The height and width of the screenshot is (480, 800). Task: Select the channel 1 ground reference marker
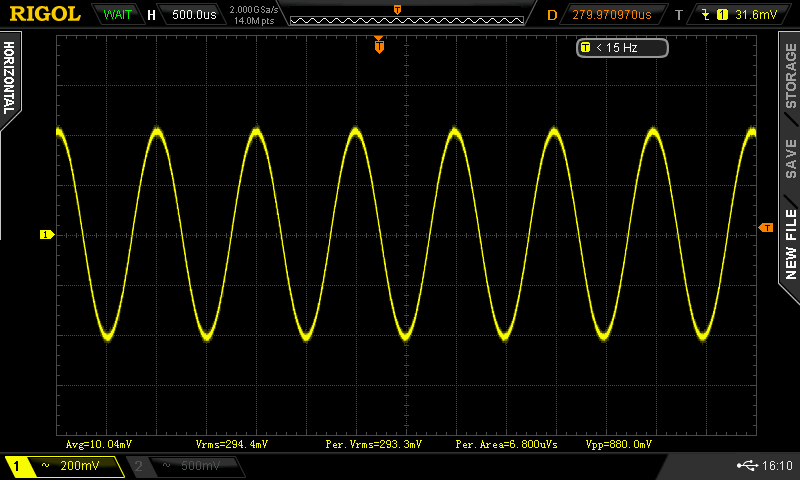46,234
